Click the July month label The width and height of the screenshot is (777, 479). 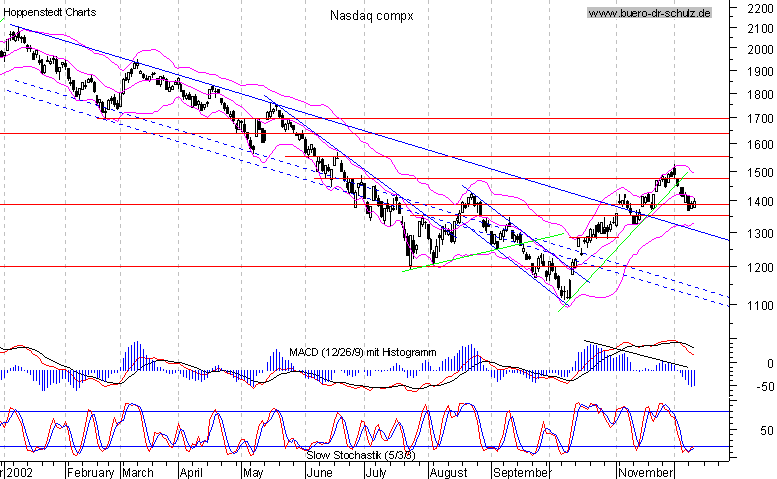click(x=376, y=473)
